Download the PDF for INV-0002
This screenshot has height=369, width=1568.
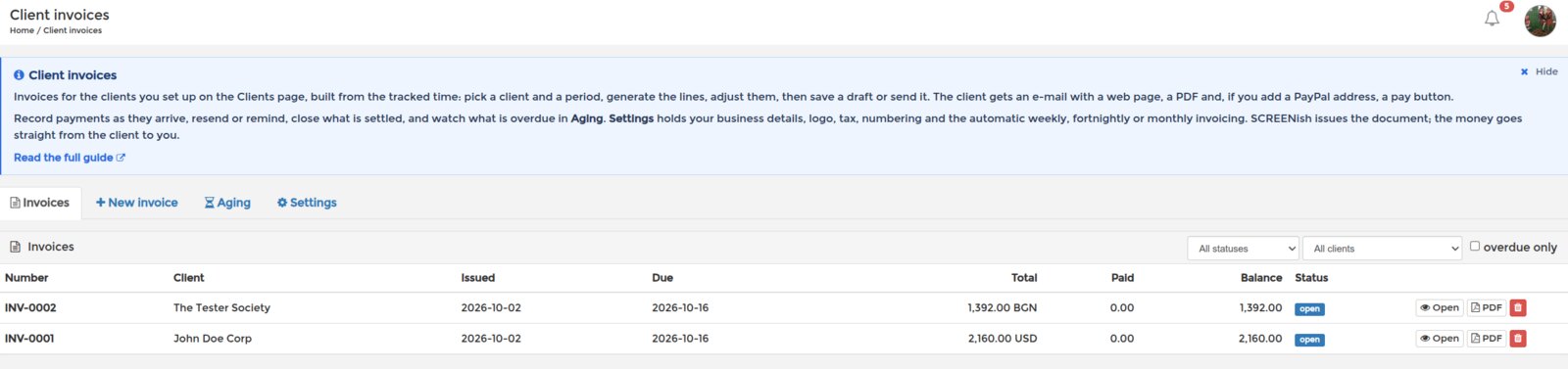click(x=1486, y=307)
